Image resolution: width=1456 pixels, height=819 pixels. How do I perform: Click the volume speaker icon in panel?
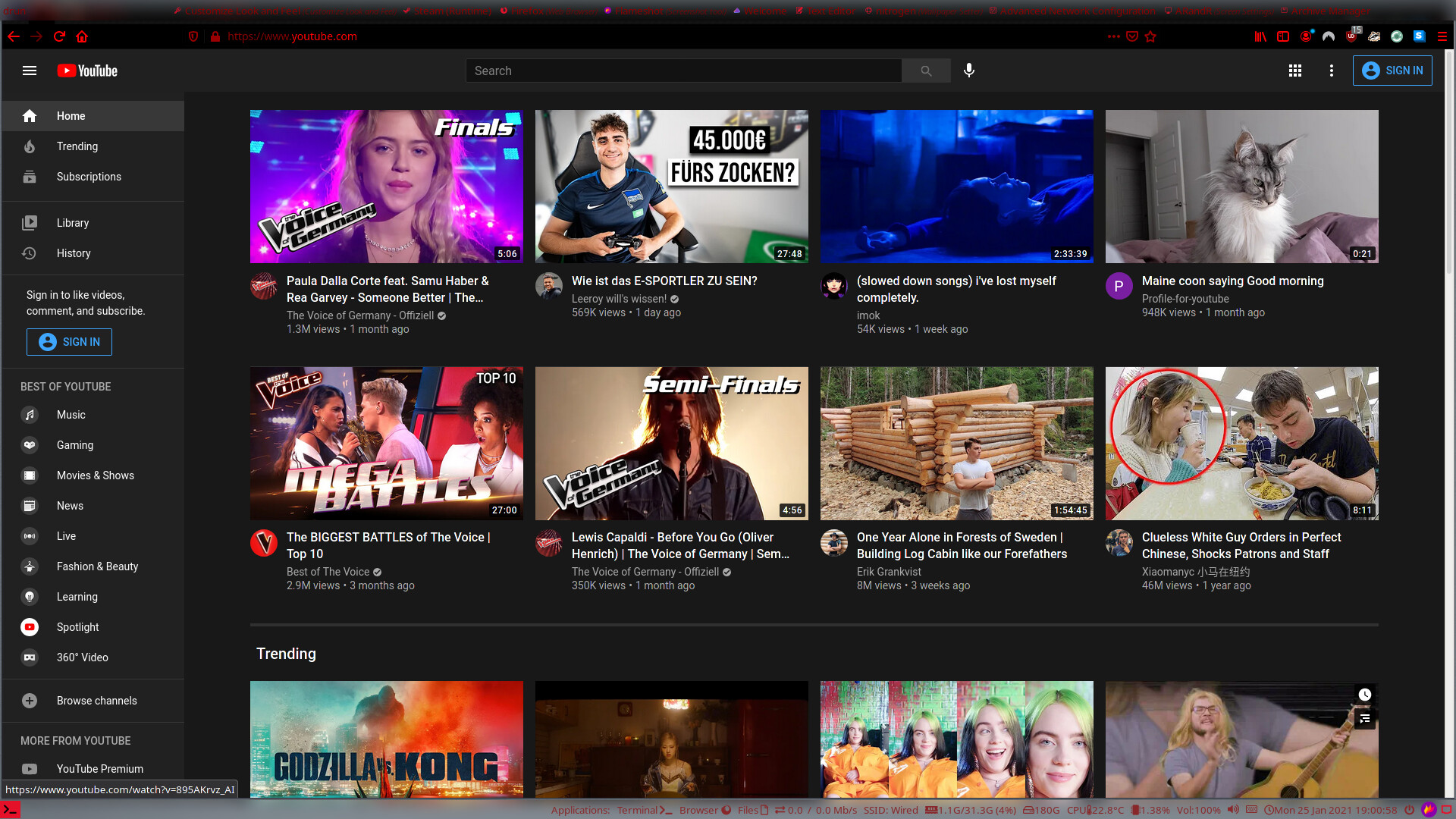[1233, 810]
